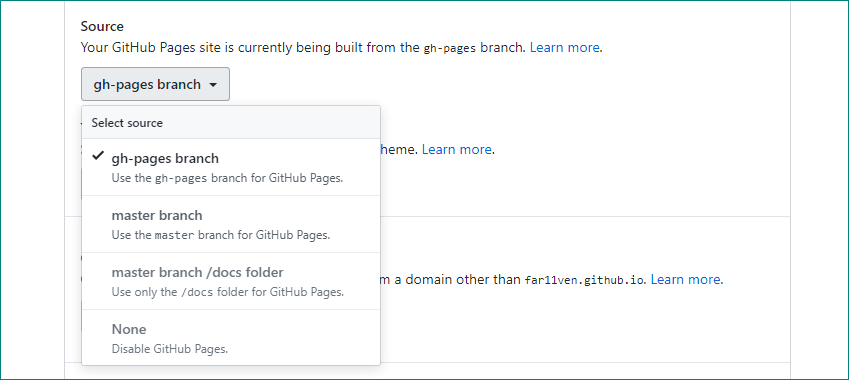Click 'Use only the /docs folder' description

point(227,292)
